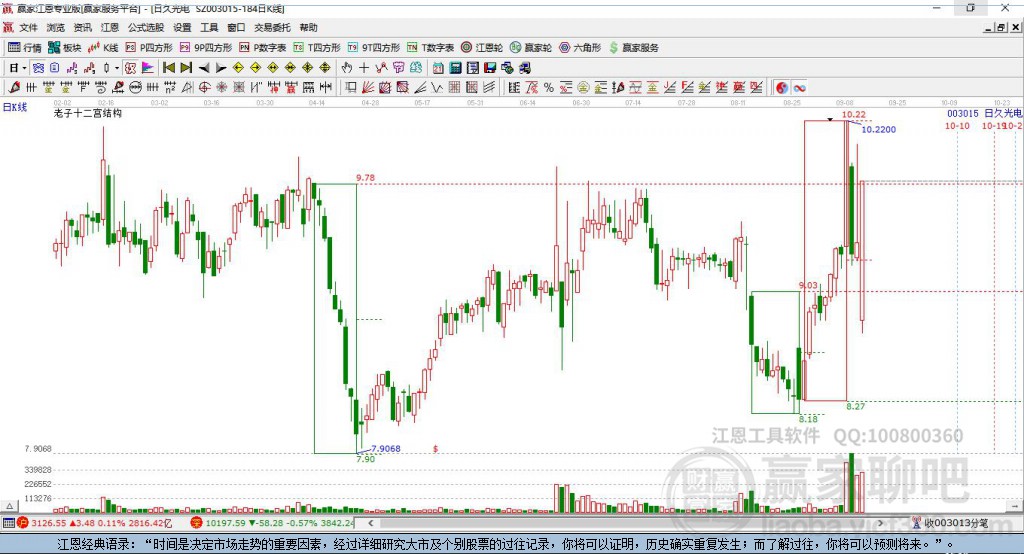Expand the candlestick style dropdown arrow
Screen dimensions: 1024x554
[117, 68]
